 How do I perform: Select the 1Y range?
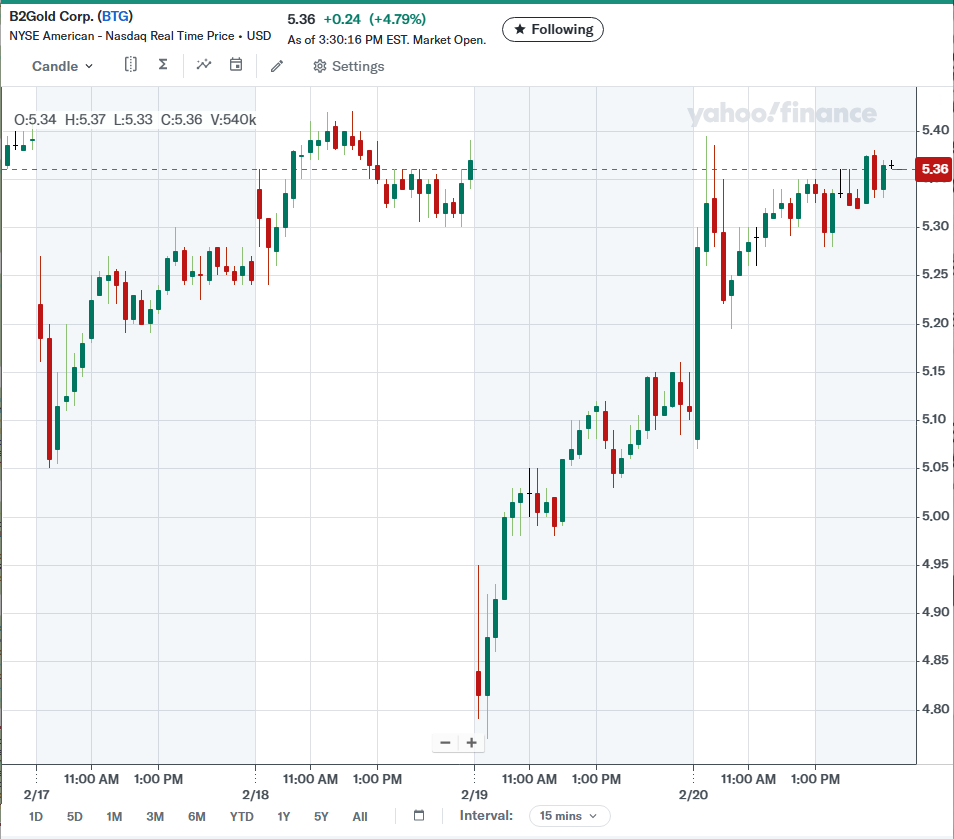(x=284, y=816)
